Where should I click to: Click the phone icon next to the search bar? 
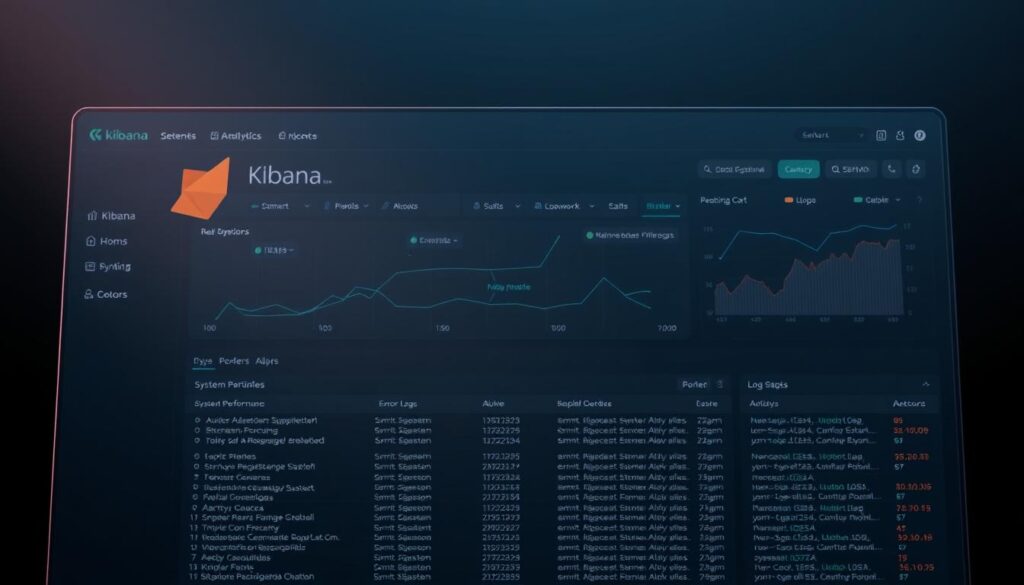pos(890,169)
